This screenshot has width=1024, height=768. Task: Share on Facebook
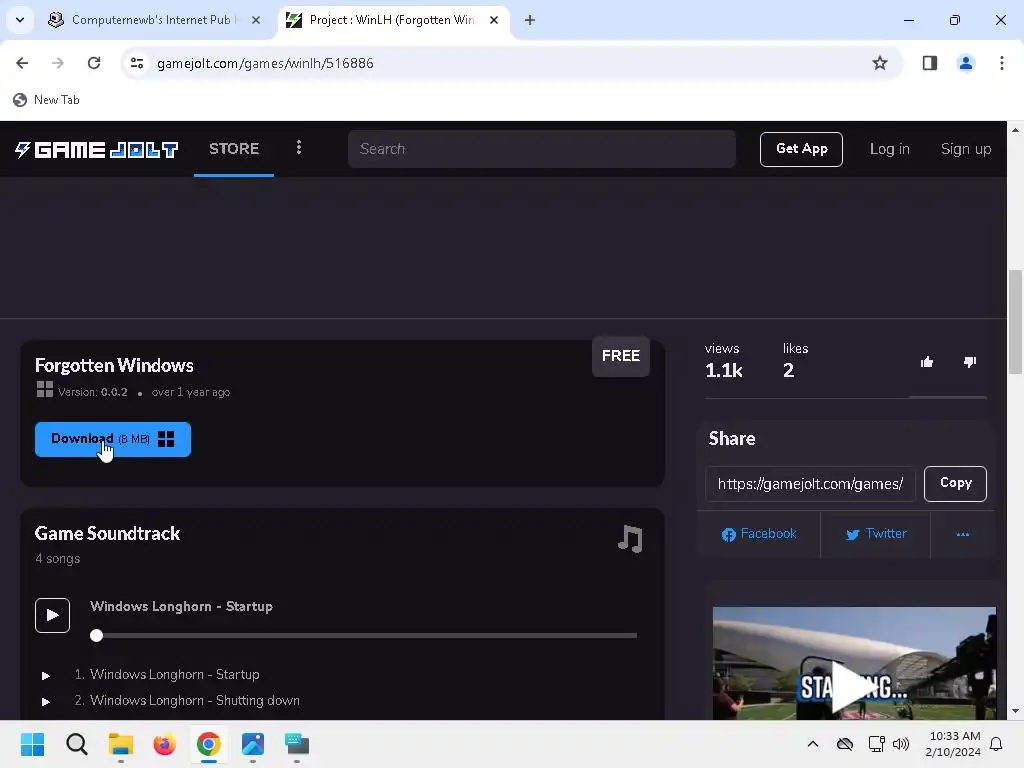pos(759,534)
